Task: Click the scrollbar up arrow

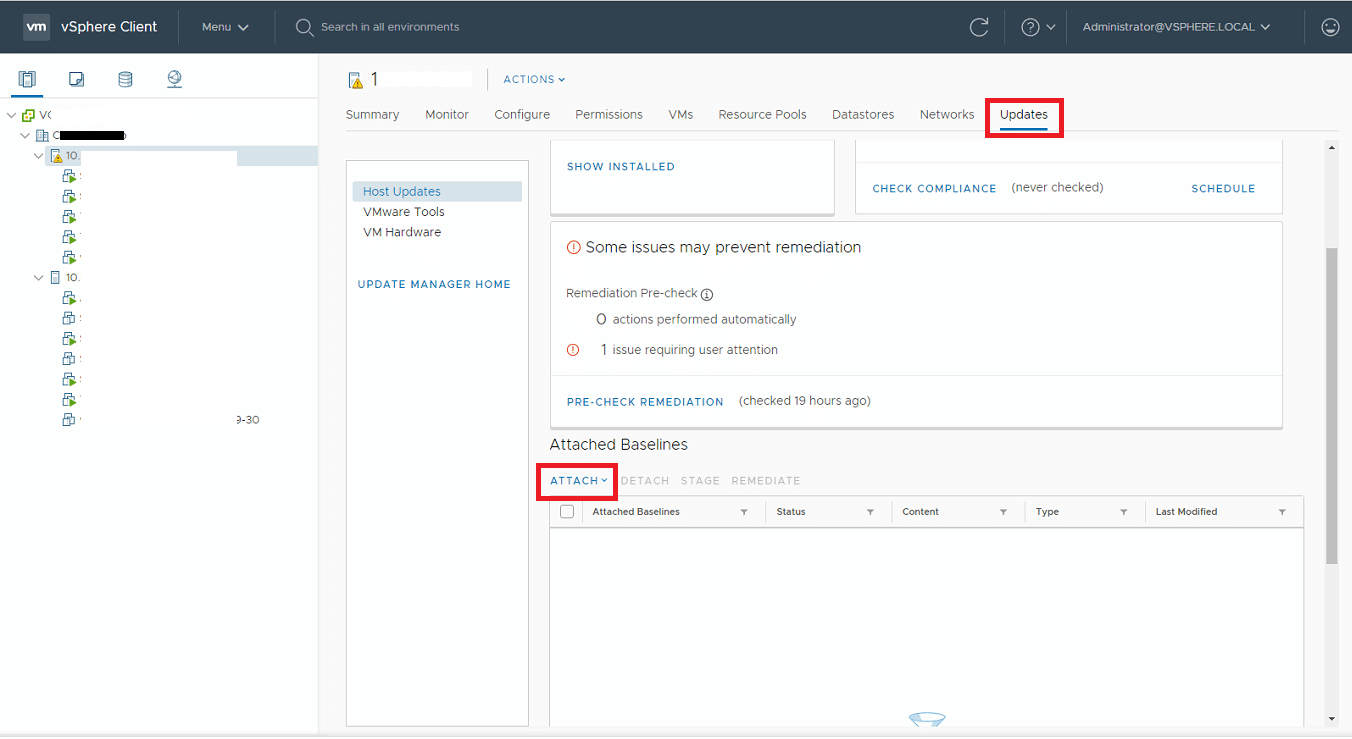Action: coord(1331,148)
